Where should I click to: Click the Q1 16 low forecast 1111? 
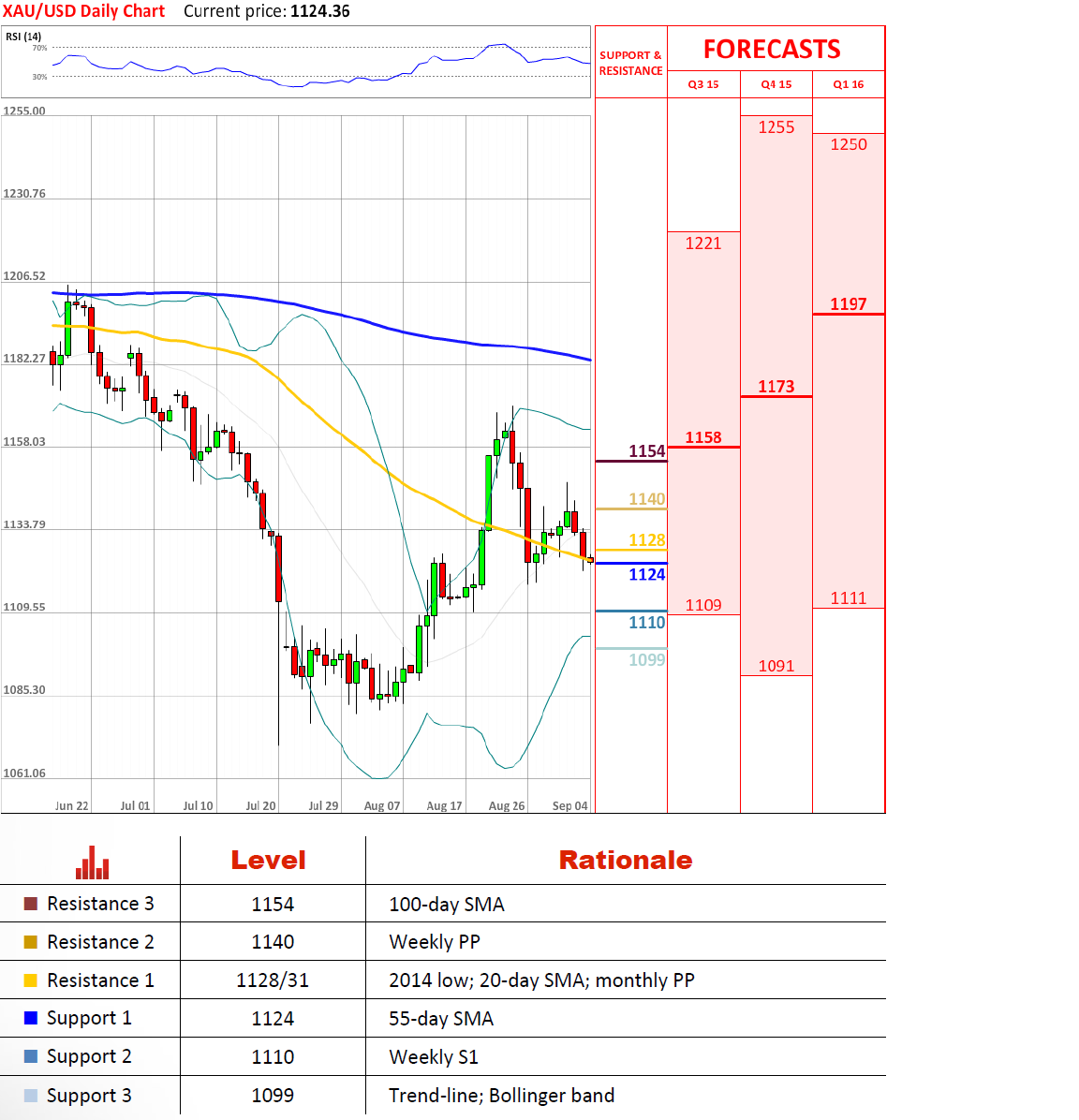point(849,597)
